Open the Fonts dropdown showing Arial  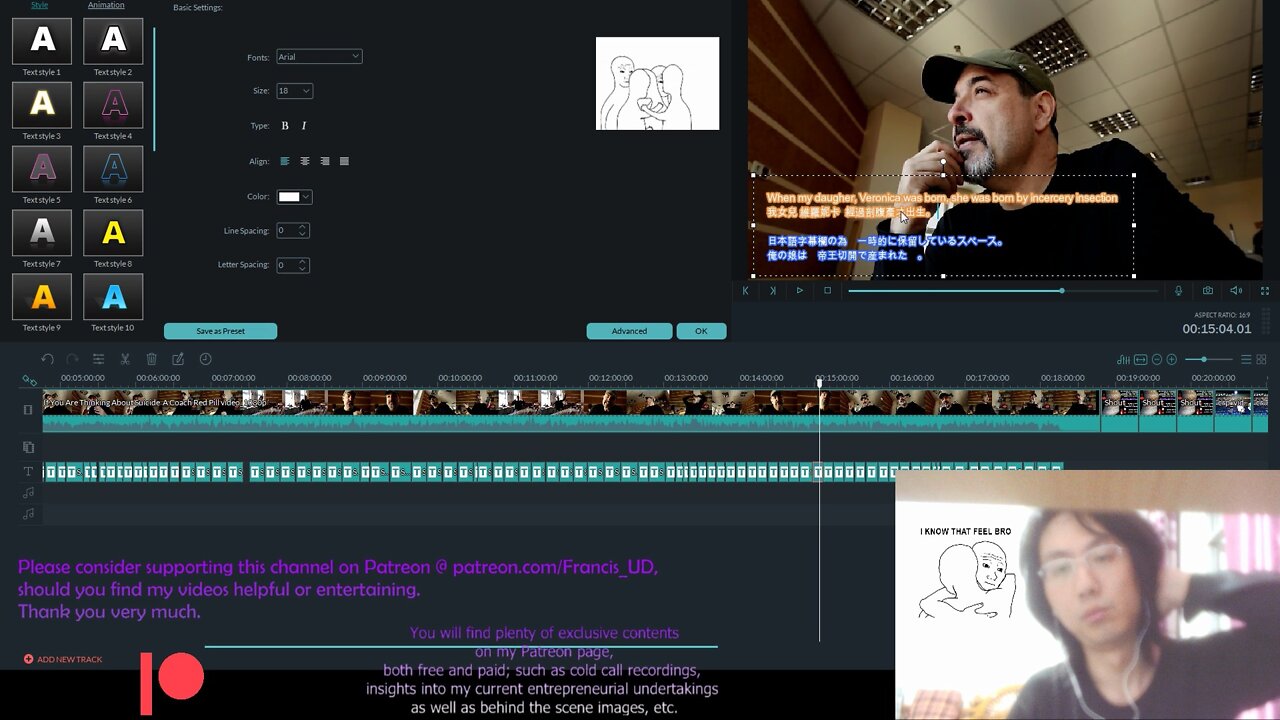pos(319,57)
